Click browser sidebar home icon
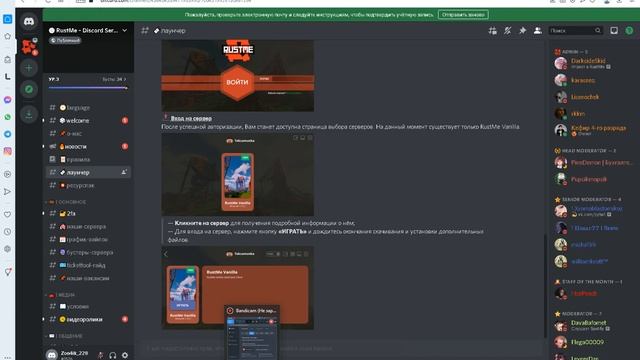The height and width of the screenshot is (360, 640). 8,19
